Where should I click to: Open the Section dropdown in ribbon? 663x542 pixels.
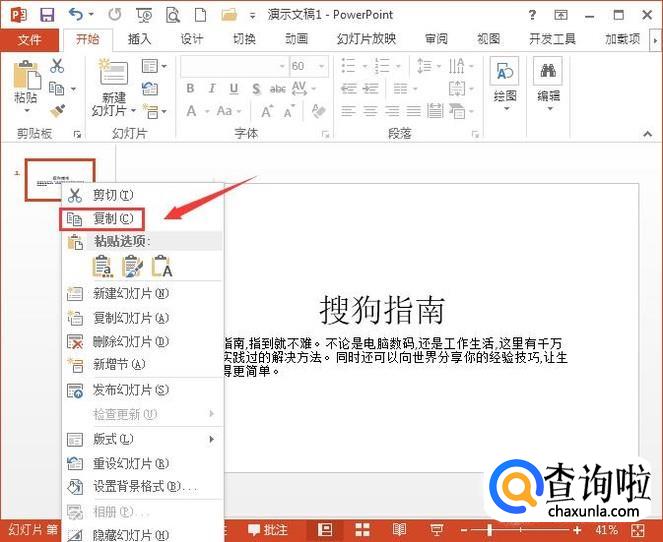point(154,111)
